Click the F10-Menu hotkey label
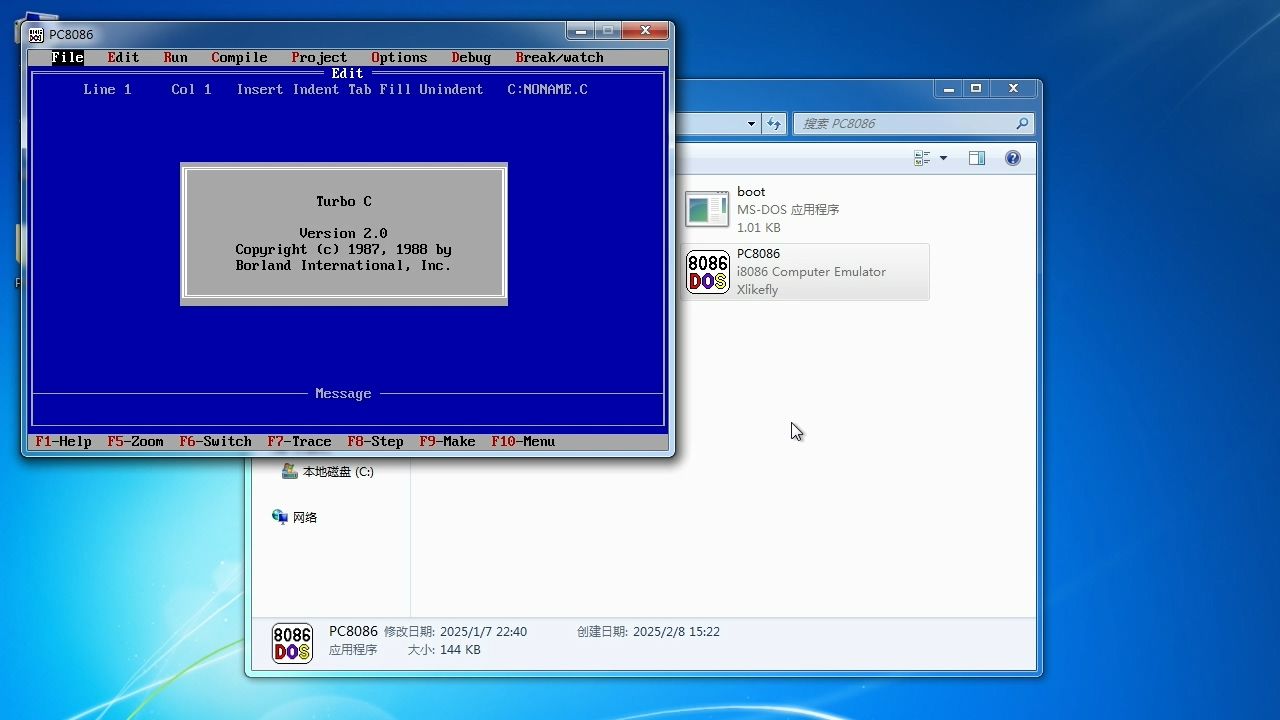Screen dimensions: 1280x720 [x=524, y=442]
